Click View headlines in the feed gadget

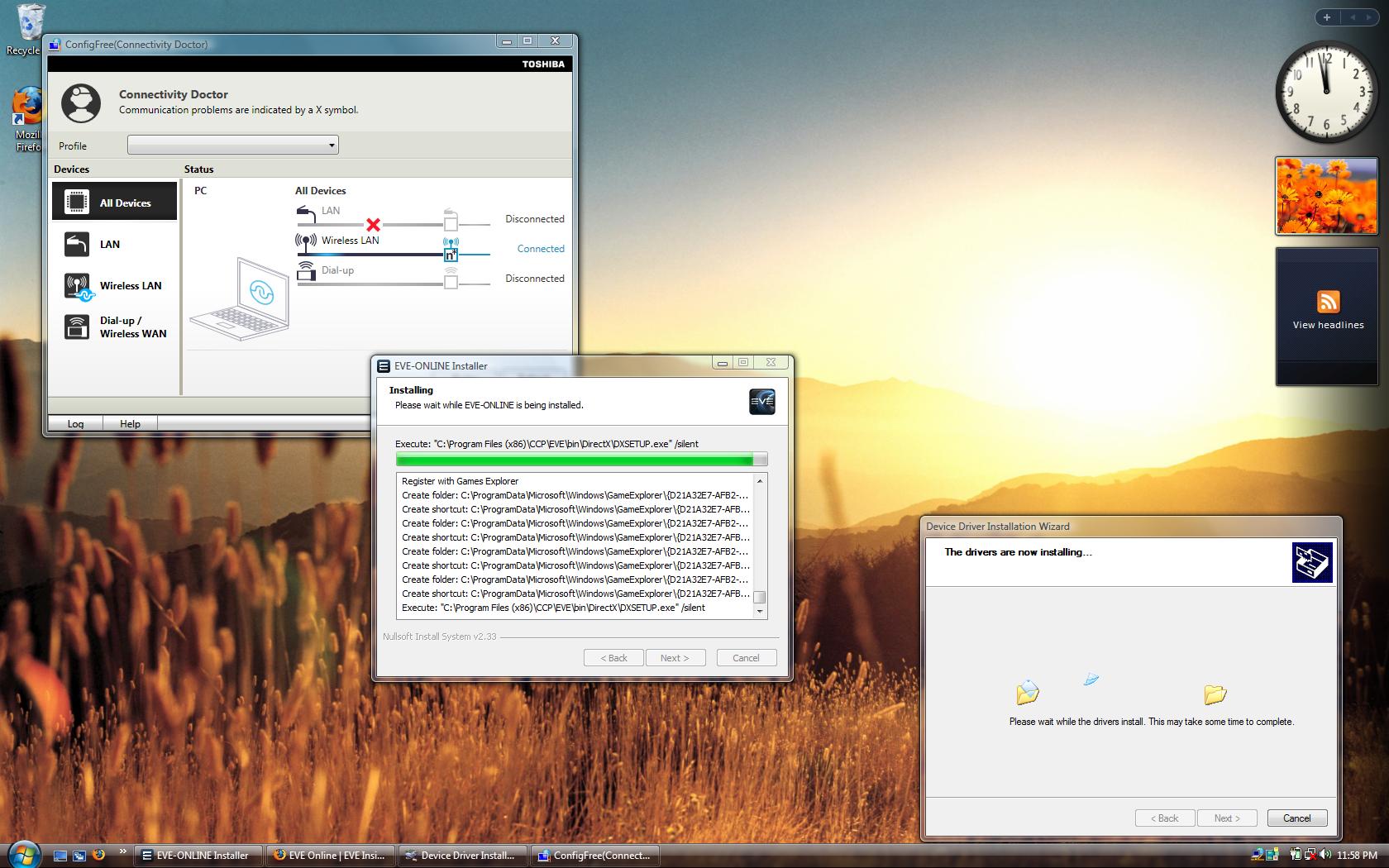pyautogui.click(x=1328, y=325)
